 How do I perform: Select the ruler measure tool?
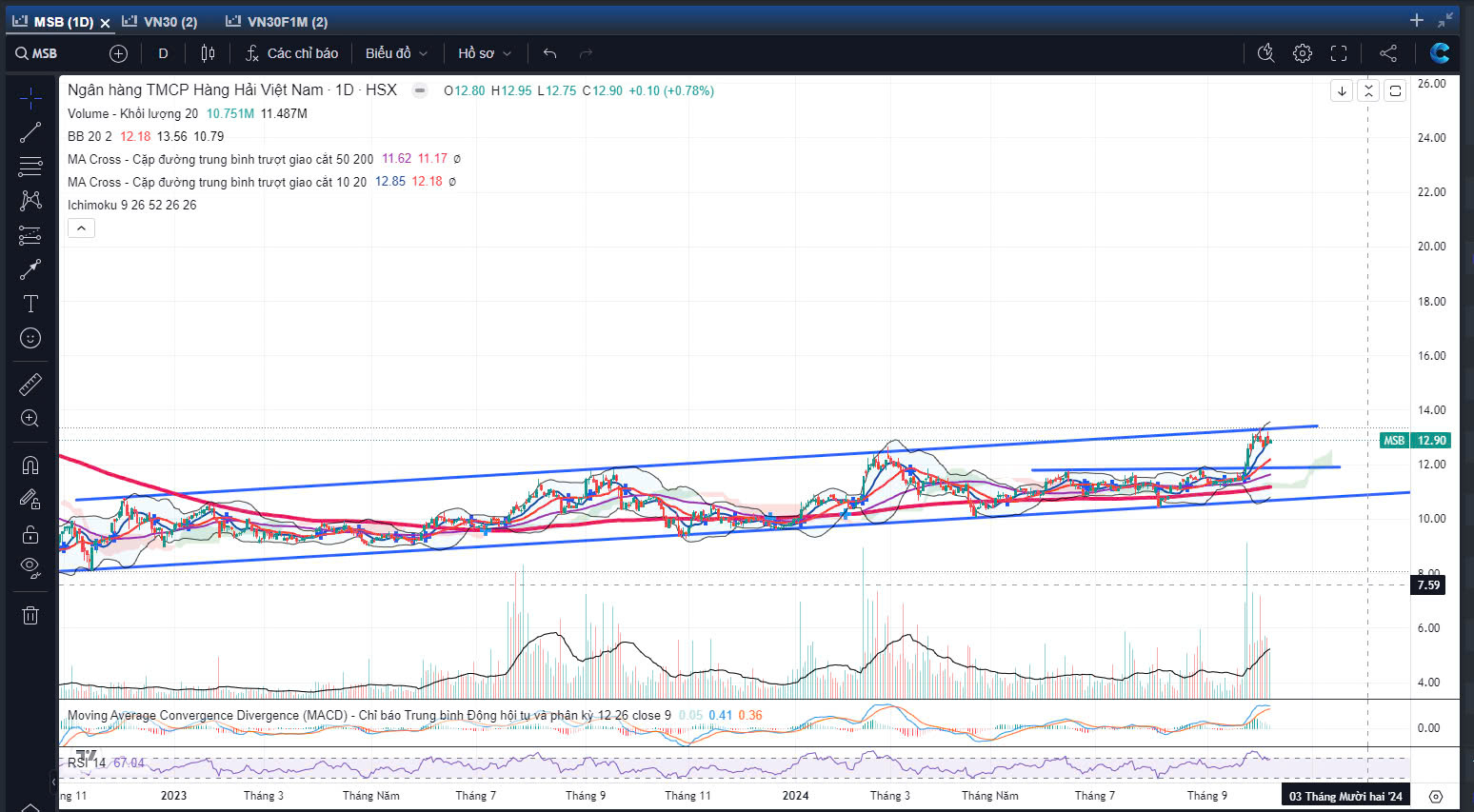coord(30,385)
